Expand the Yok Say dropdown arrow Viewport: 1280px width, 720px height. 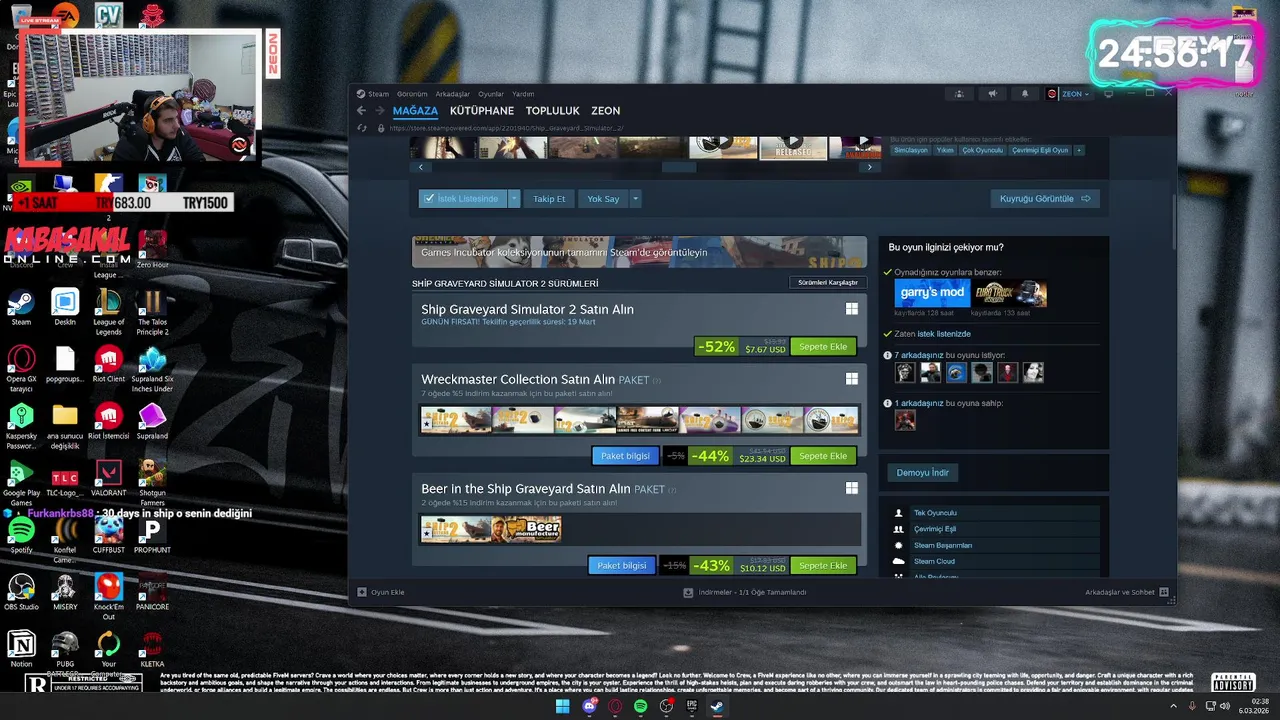(x=634, y=199)
